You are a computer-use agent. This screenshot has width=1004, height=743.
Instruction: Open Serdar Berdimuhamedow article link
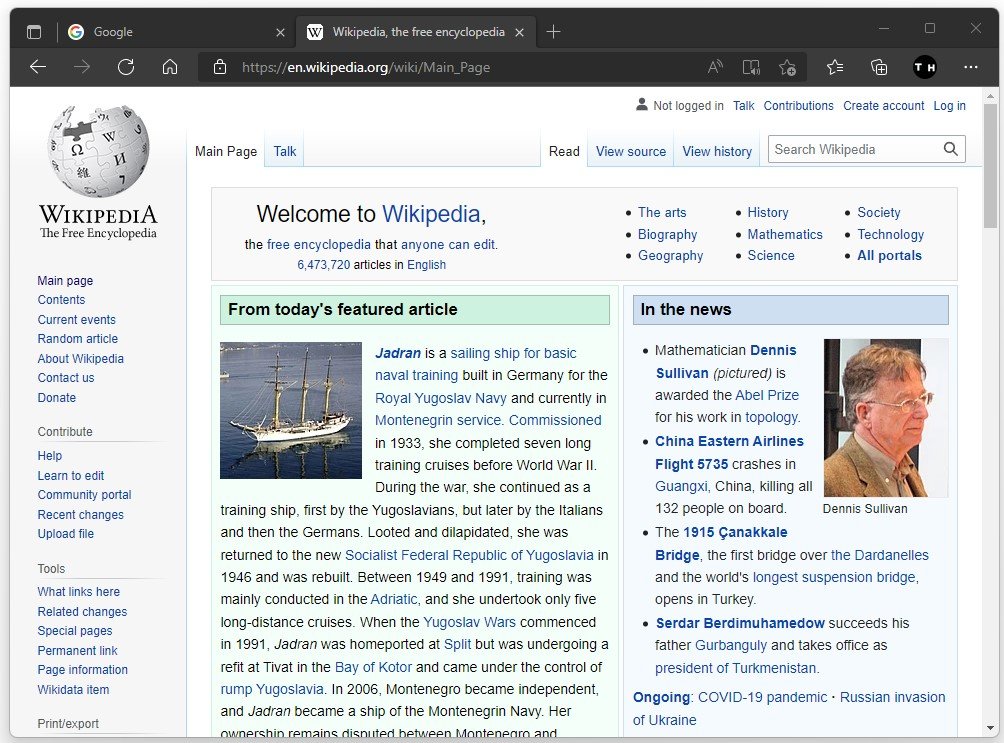(x=740, y=623)
